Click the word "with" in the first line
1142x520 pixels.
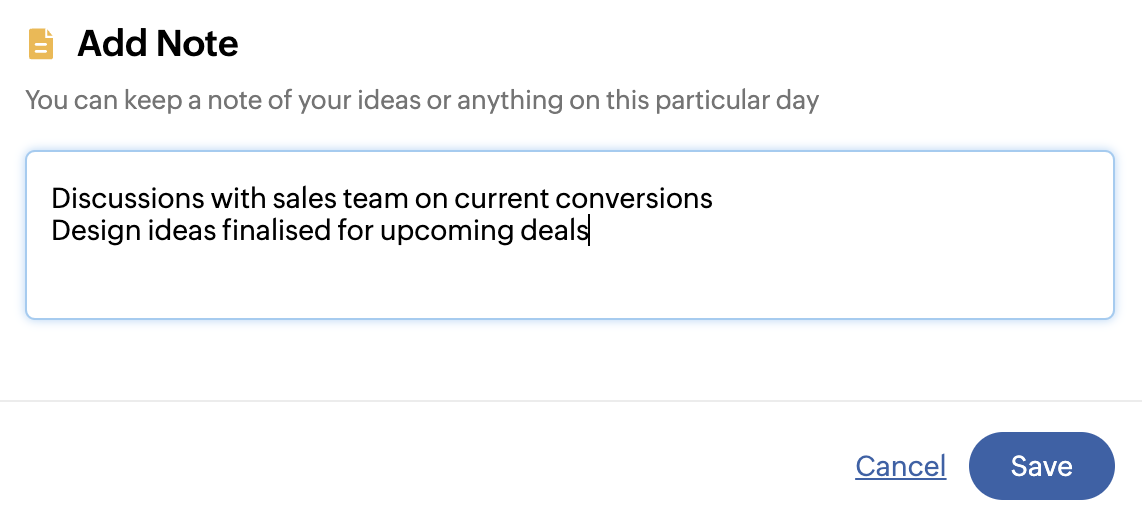[238, 198]
